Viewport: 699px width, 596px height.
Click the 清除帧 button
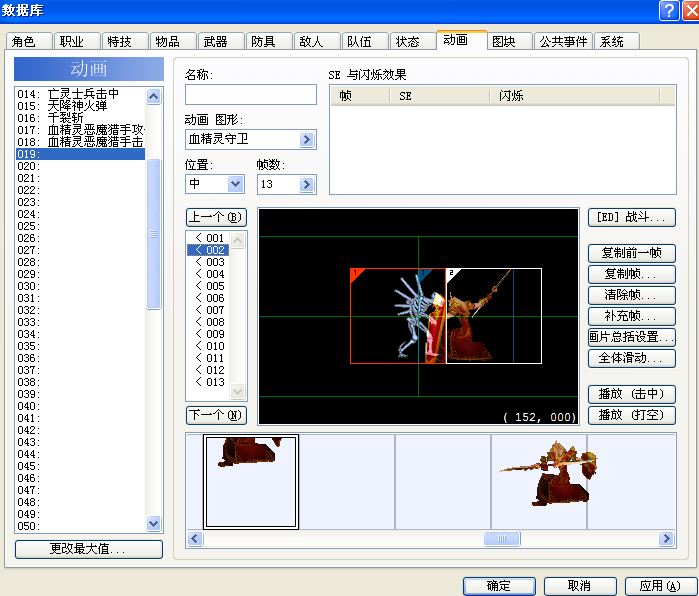631,295
